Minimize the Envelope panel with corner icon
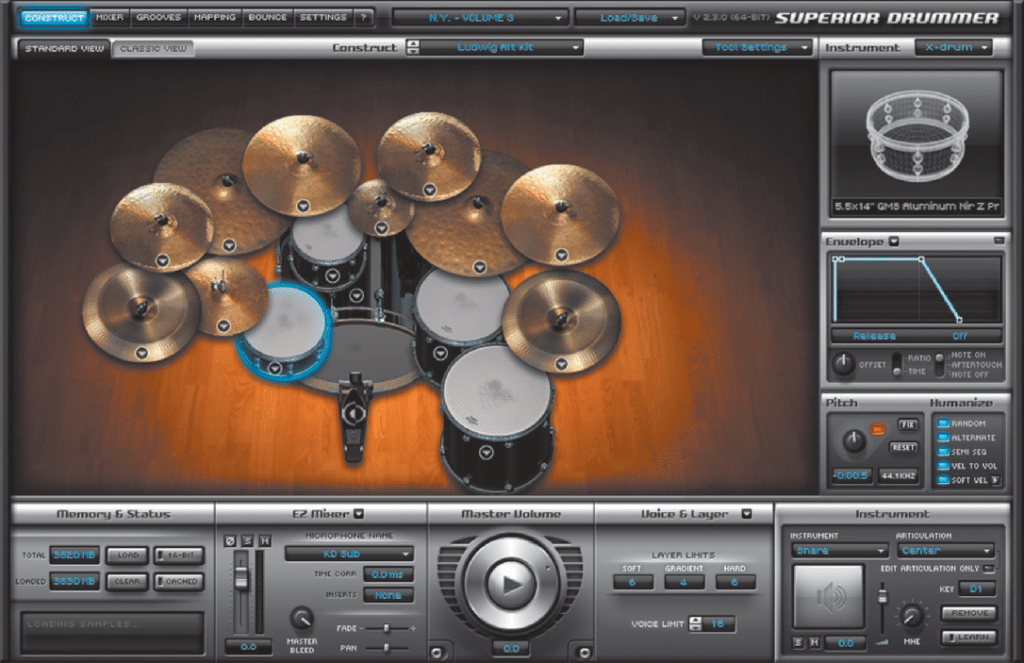Viewport: 1024px width, 663px height. point(999,241)
